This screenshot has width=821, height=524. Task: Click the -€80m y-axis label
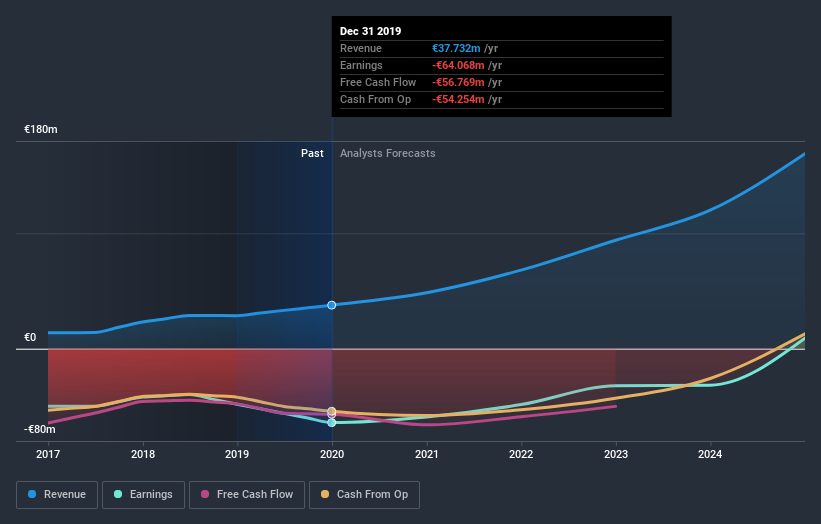tap(40, 429)
